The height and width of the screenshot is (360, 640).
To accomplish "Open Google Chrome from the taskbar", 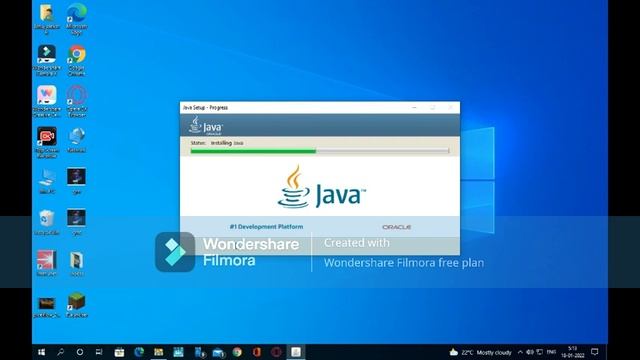I will [237, 352].
